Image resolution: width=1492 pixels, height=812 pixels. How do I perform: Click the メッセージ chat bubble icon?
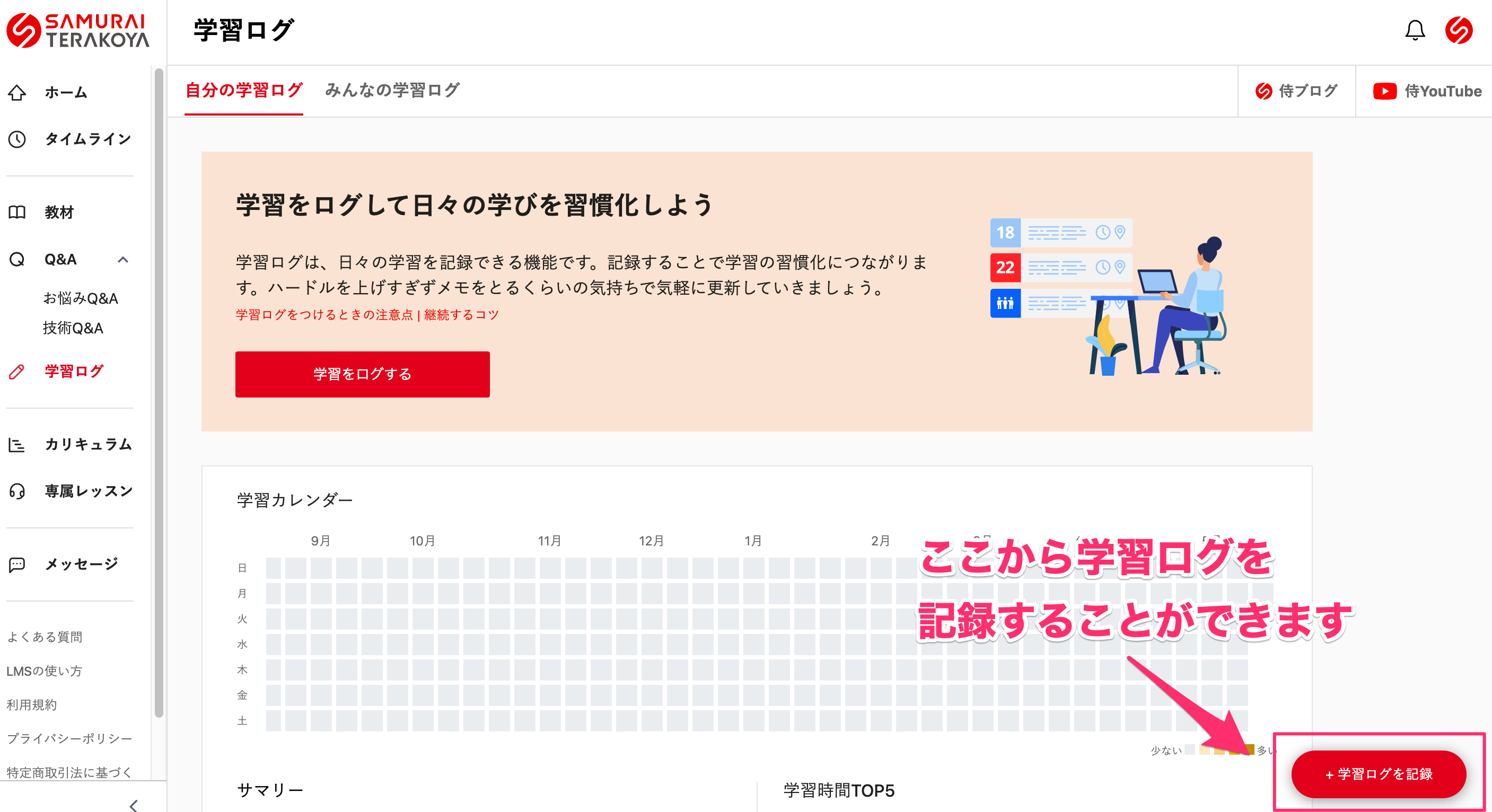pos(17,564)
